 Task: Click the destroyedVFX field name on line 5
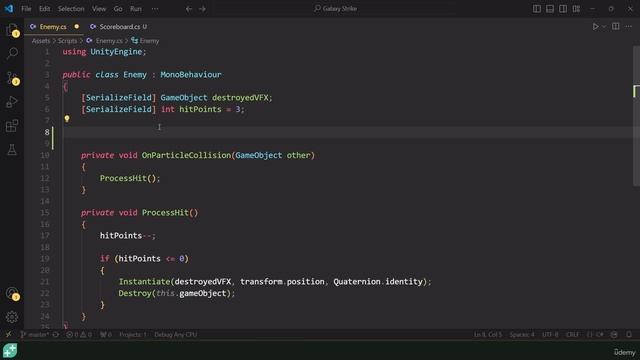pos(240,98)
